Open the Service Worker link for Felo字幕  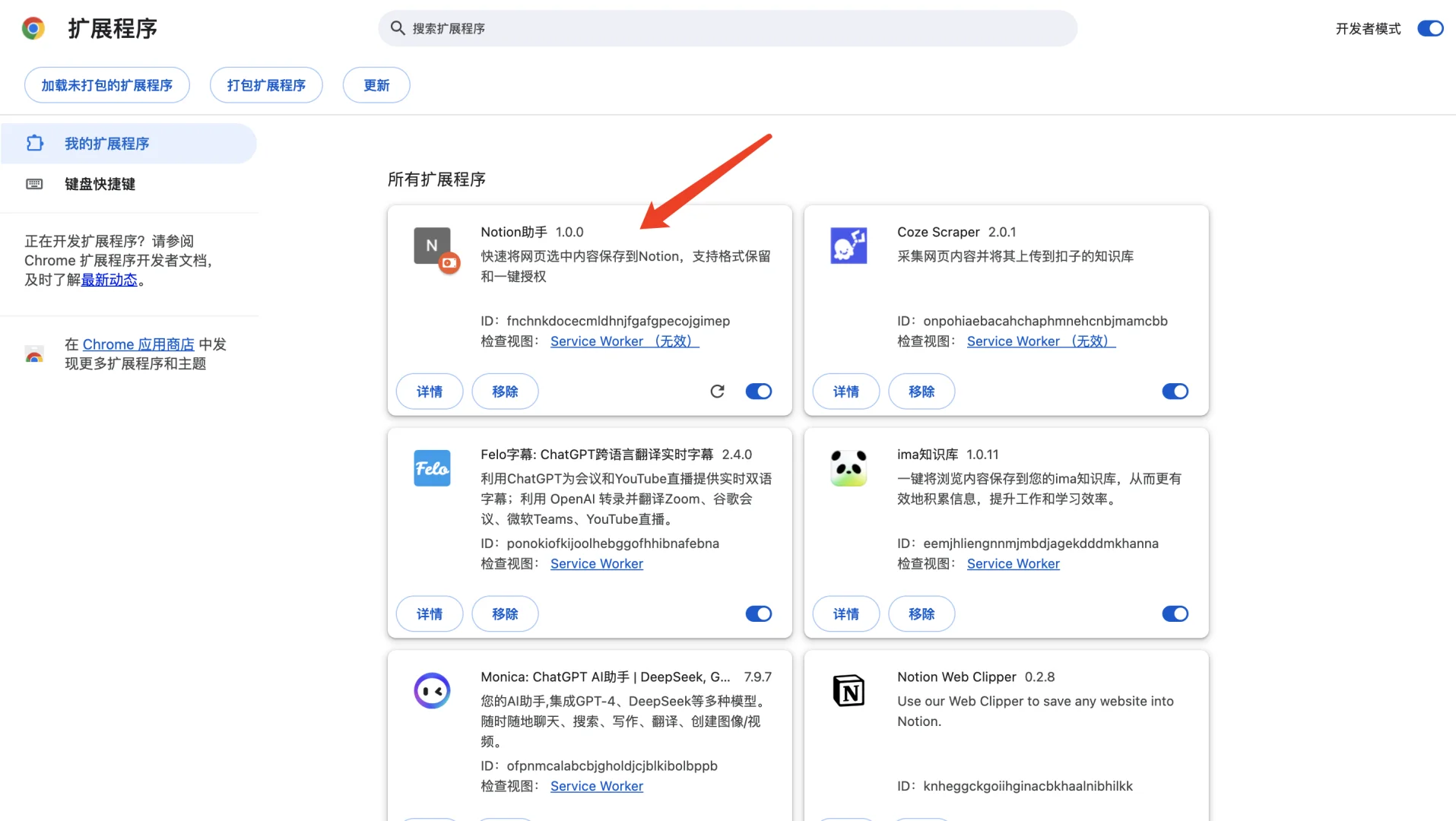tap(596, 563)
